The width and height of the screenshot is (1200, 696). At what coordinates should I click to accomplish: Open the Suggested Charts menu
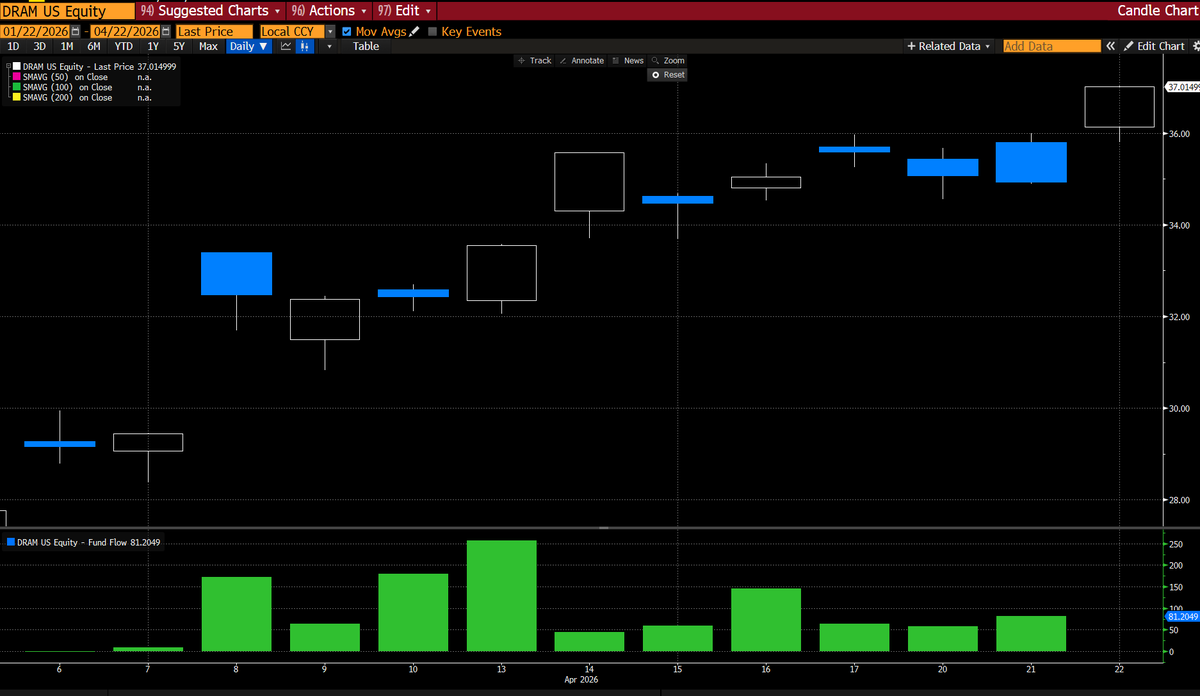pyautogui.click(x=212, y=10)
